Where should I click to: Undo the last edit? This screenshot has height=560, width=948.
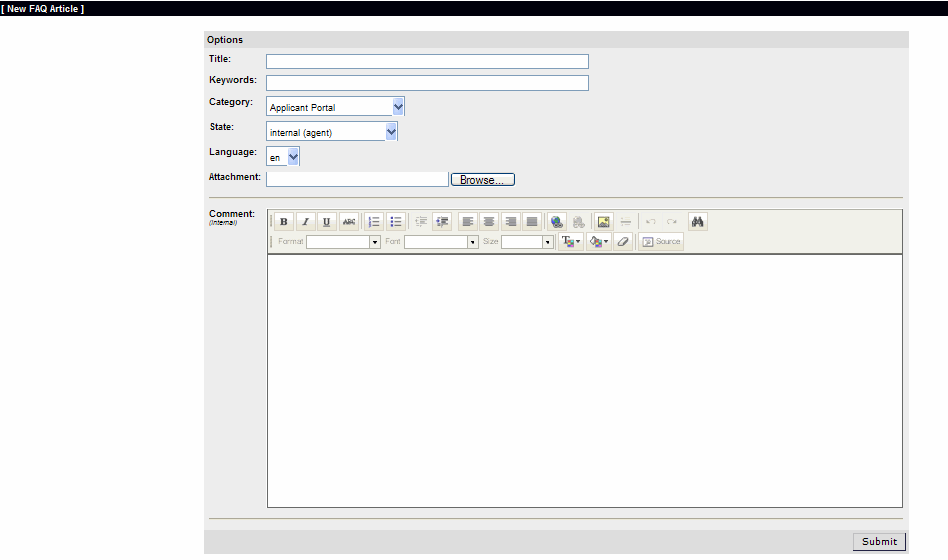tap(651, 222)
